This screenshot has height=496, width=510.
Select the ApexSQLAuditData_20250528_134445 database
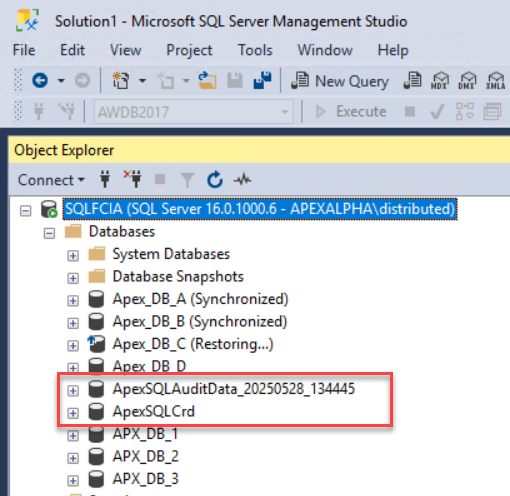click(x=234, y=389)
